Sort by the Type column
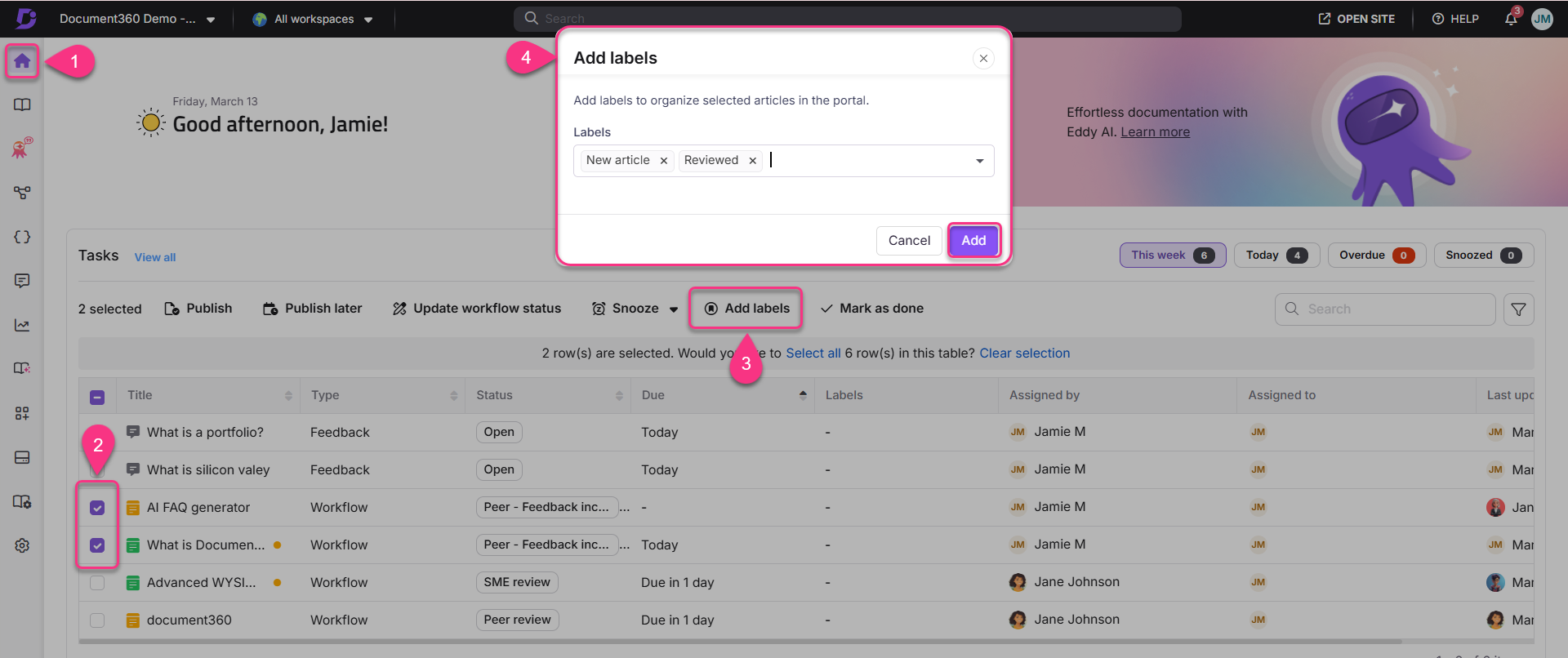The width and height of the screenshot is (1568, 658). pos(453,396)
